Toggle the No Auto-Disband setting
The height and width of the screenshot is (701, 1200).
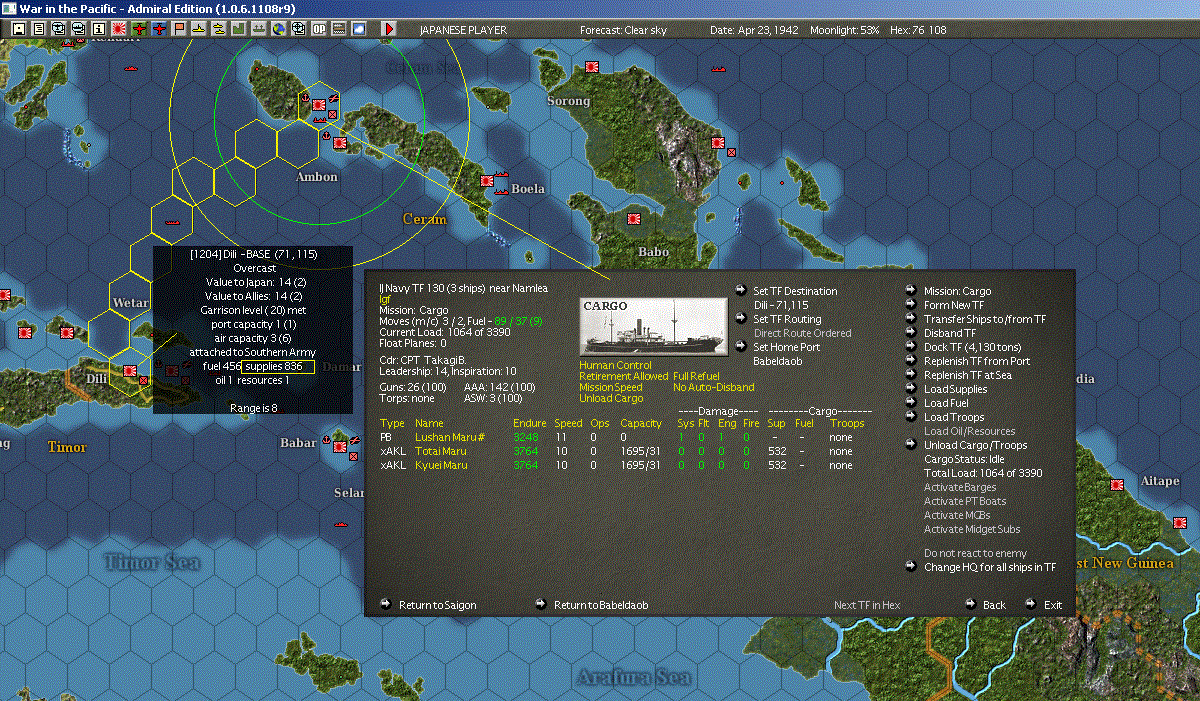714,387
